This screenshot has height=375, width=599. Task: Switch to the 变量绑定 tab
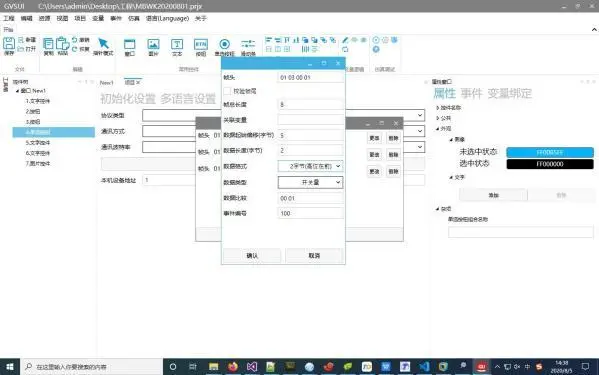tap(510, 93)
